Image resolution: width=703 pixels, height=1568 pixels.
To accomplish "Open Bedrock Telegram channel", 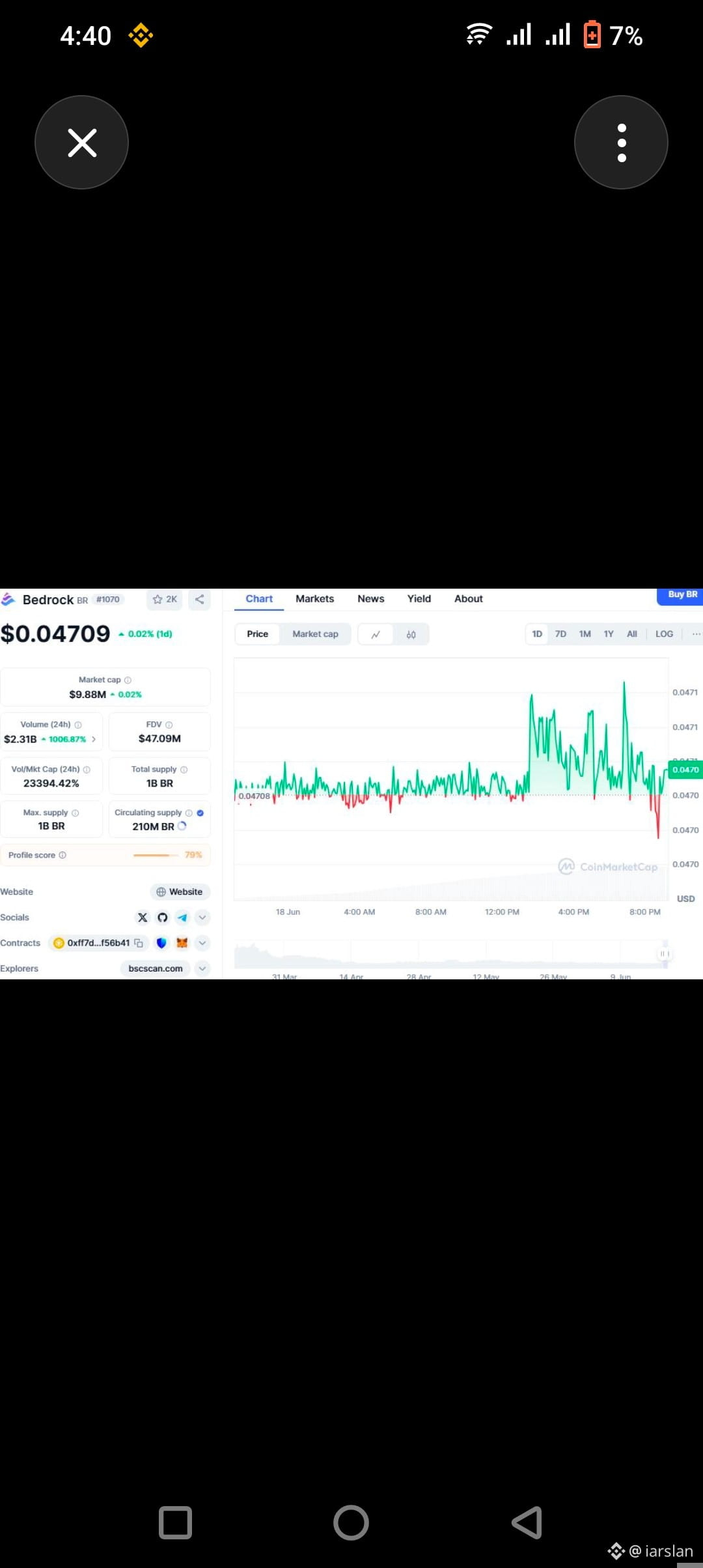I will [182, 917].
